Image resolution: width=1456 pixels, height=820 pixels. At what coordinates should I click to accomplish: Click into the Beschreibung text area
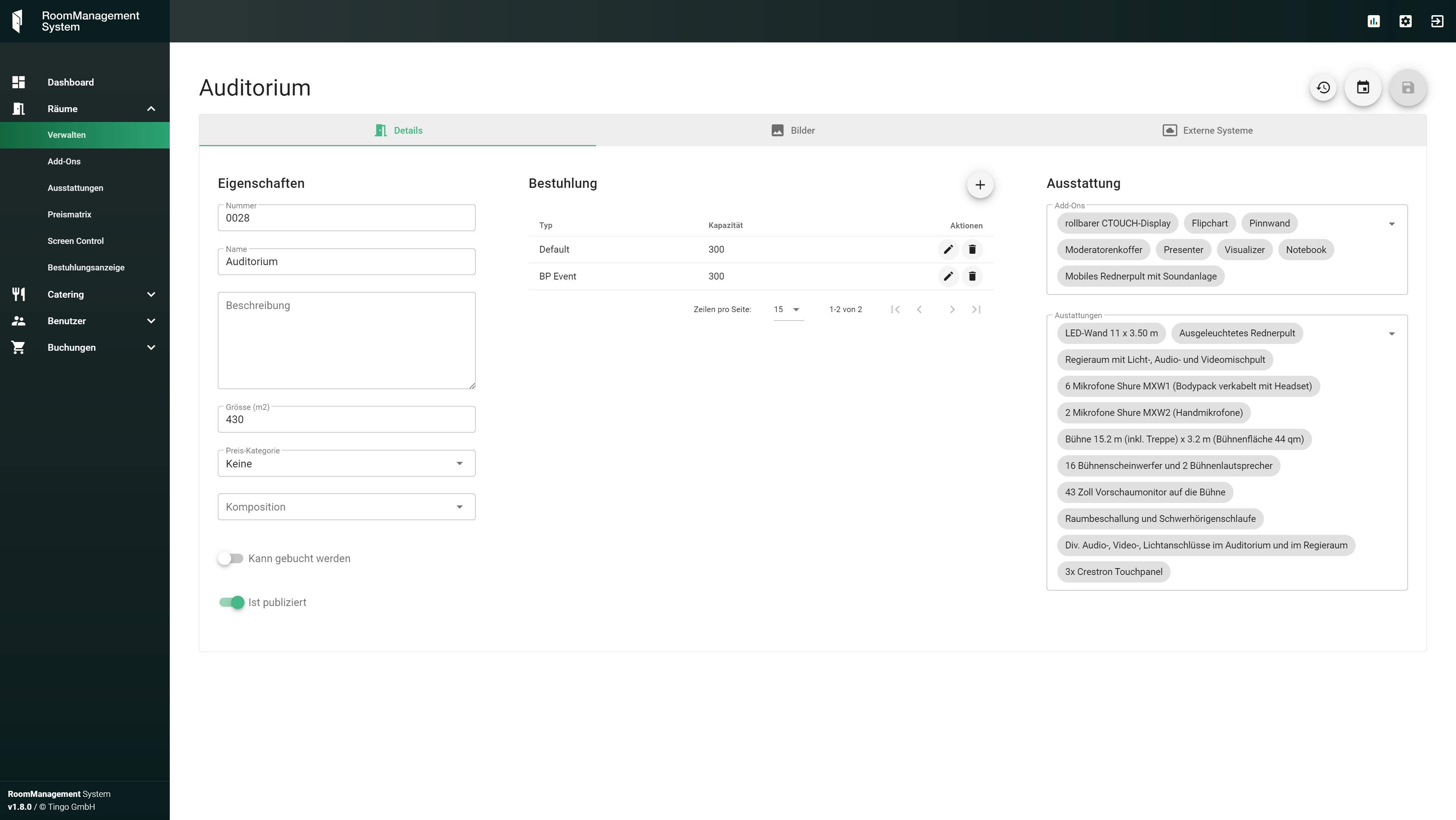pyautogui.click(x=346, y=340)
